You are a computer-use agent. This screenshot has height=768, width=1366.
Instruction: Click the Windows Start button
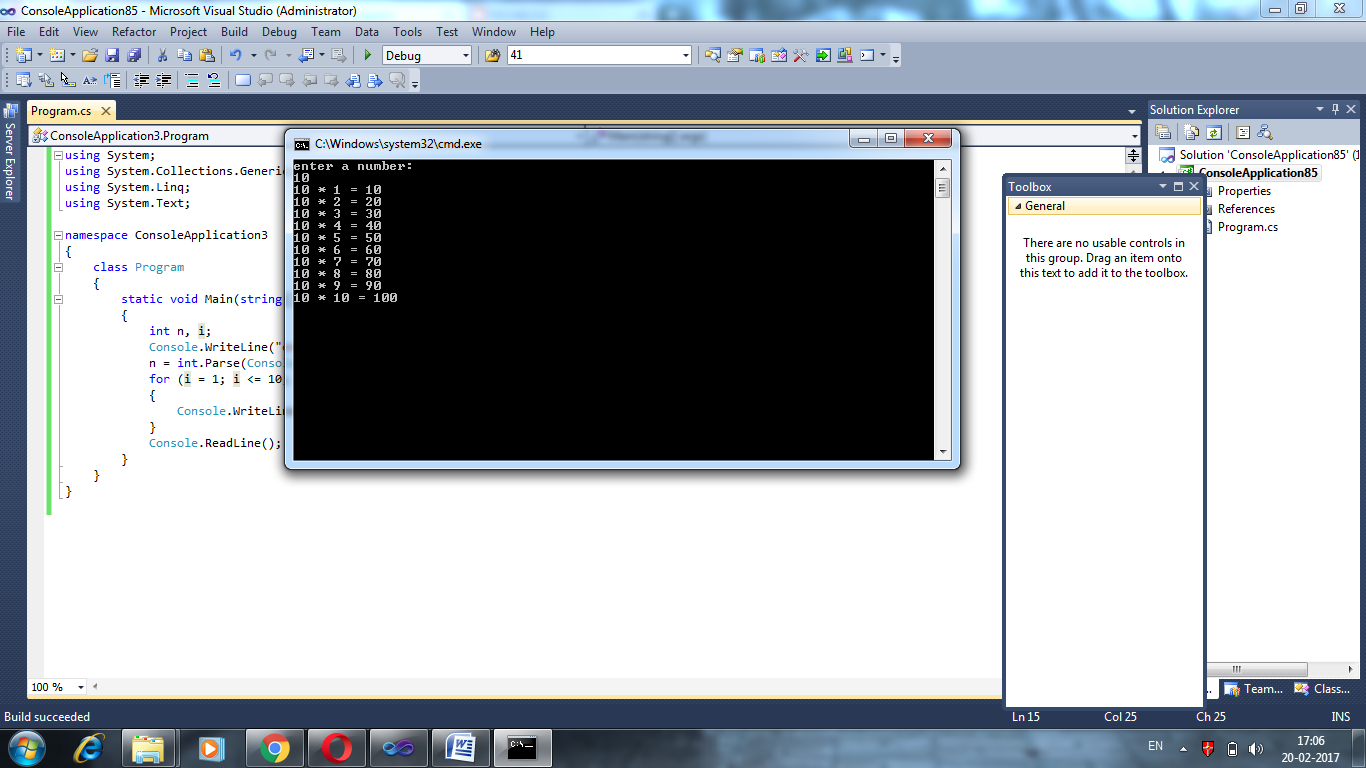(25, 747)
